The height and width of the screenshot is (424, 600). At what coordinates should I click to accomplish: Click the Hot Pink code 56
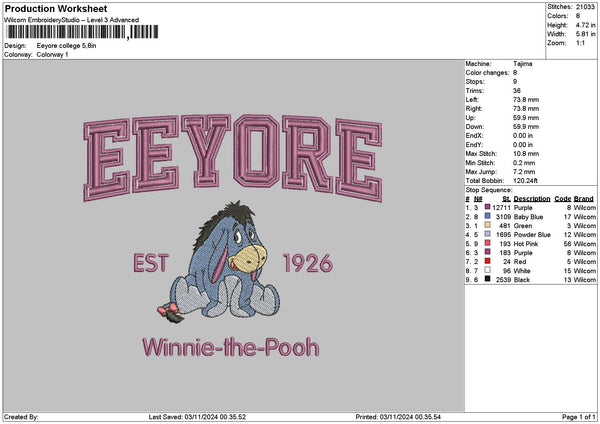point(567,244)
